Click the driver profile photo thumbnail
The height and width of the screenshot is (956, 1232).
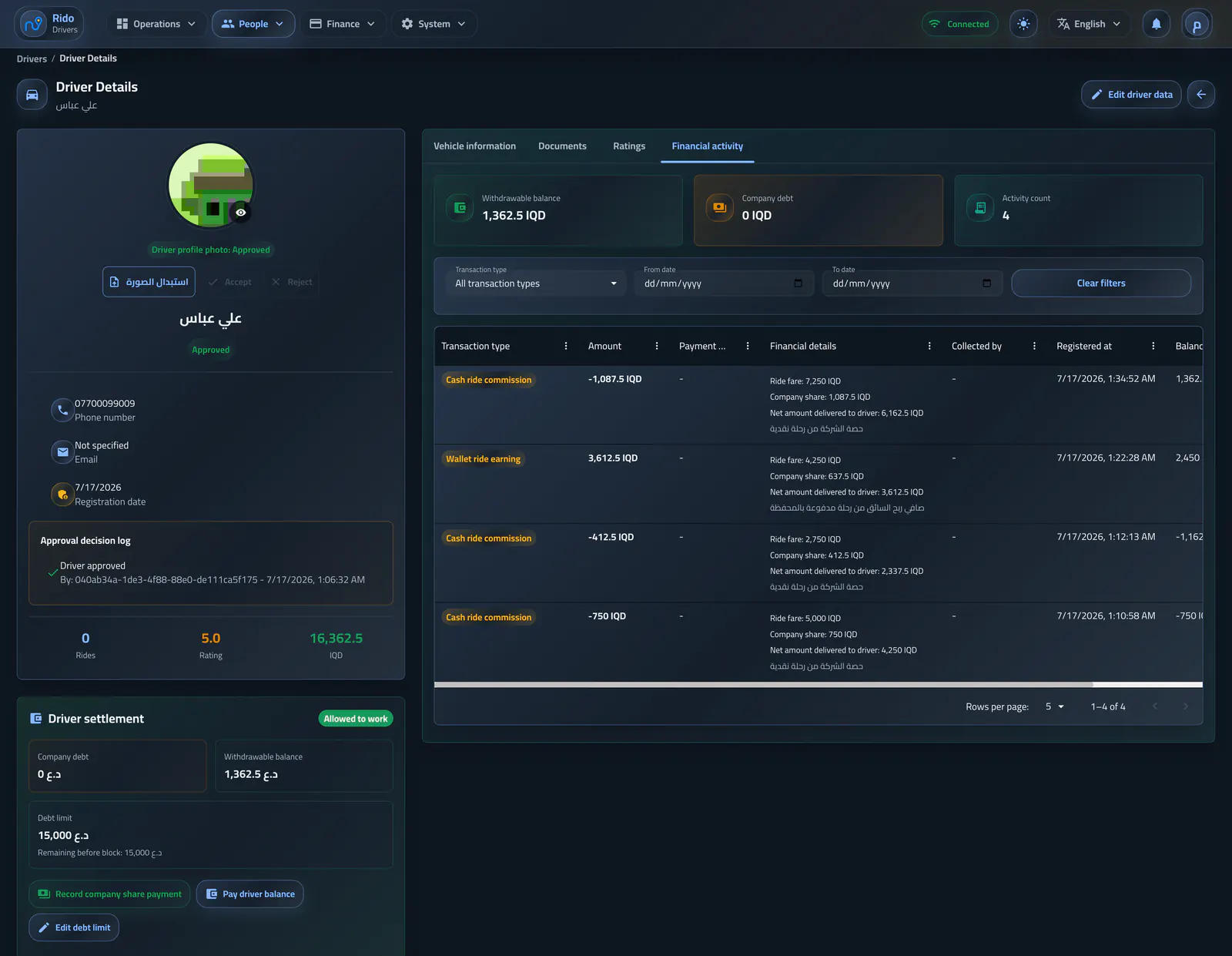pos(211,185)
